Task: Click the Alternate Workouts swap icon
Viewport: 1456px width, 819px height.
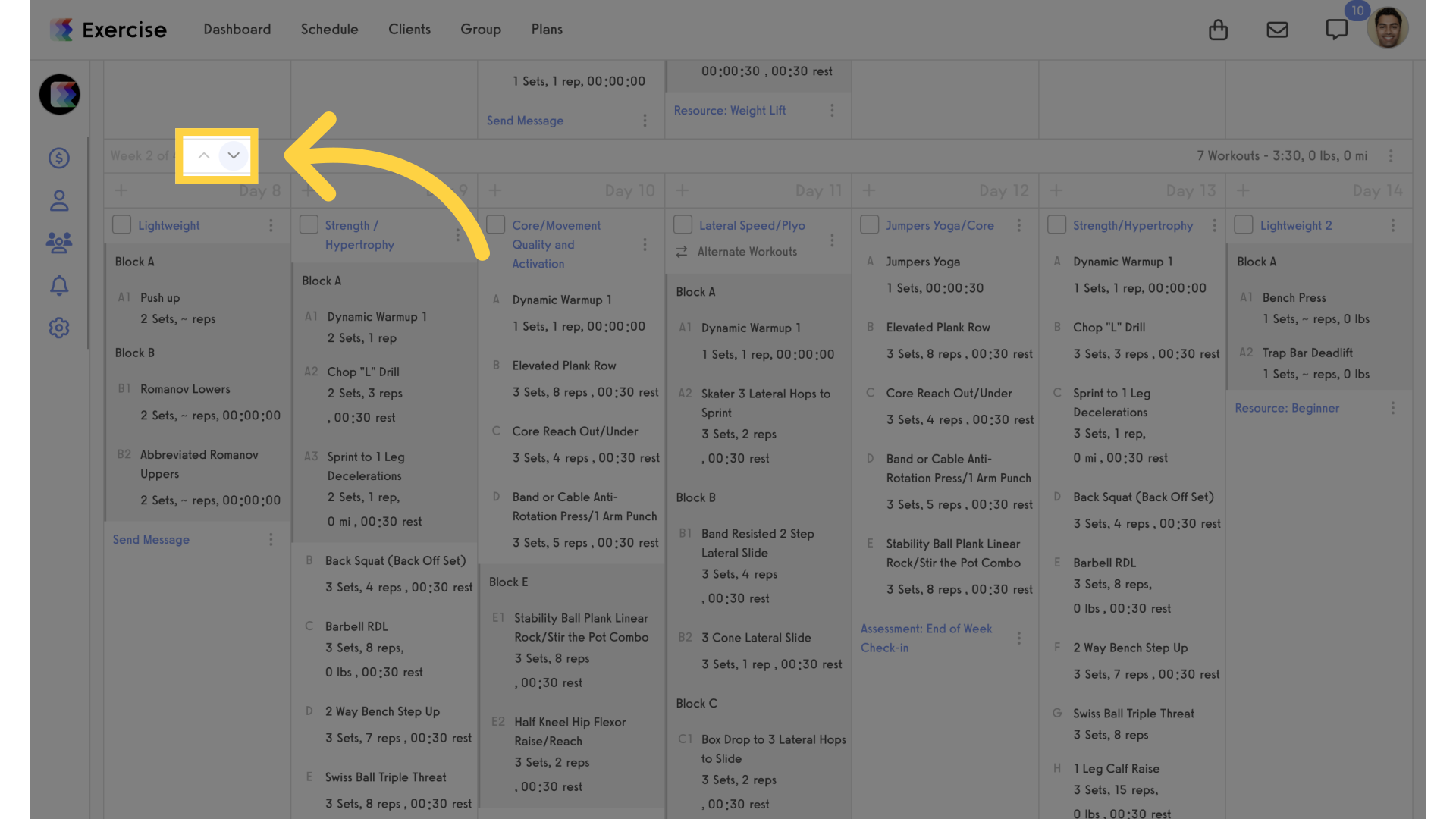Action: [682, 252]
